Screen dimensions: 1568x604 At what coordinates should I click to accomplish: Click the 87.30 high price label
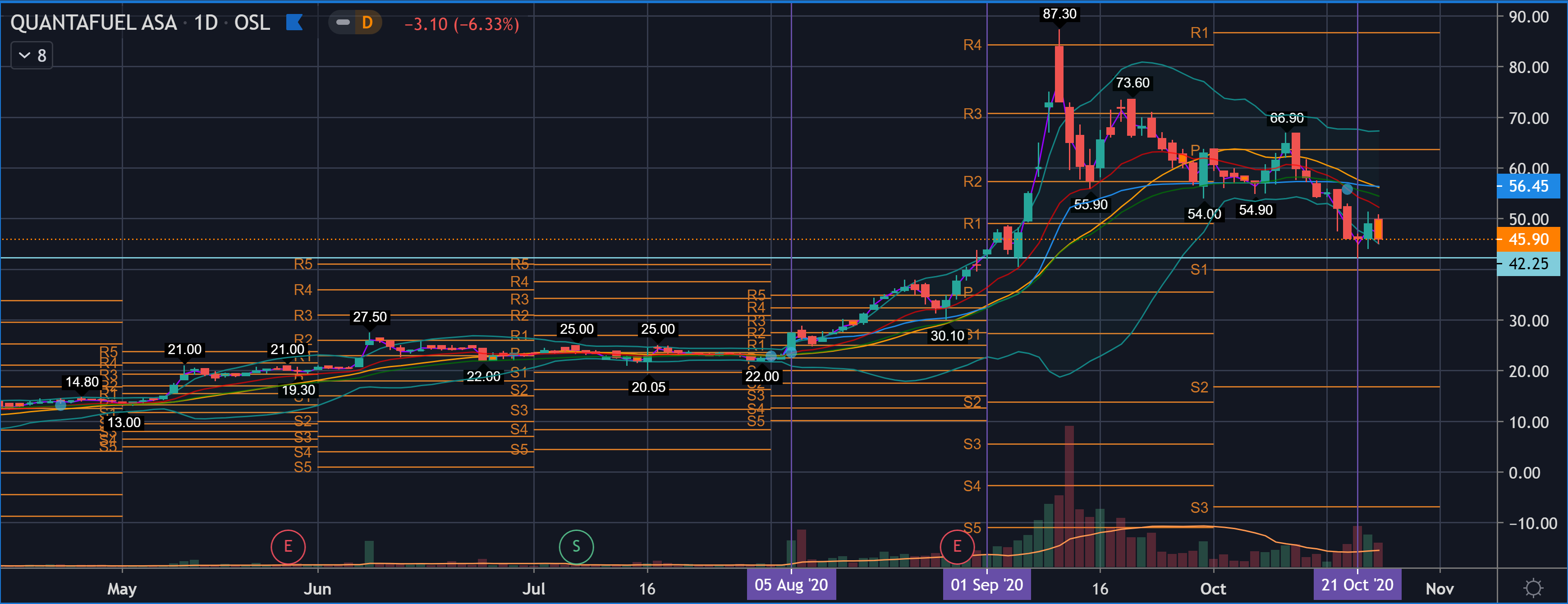tap(1059, 14)
